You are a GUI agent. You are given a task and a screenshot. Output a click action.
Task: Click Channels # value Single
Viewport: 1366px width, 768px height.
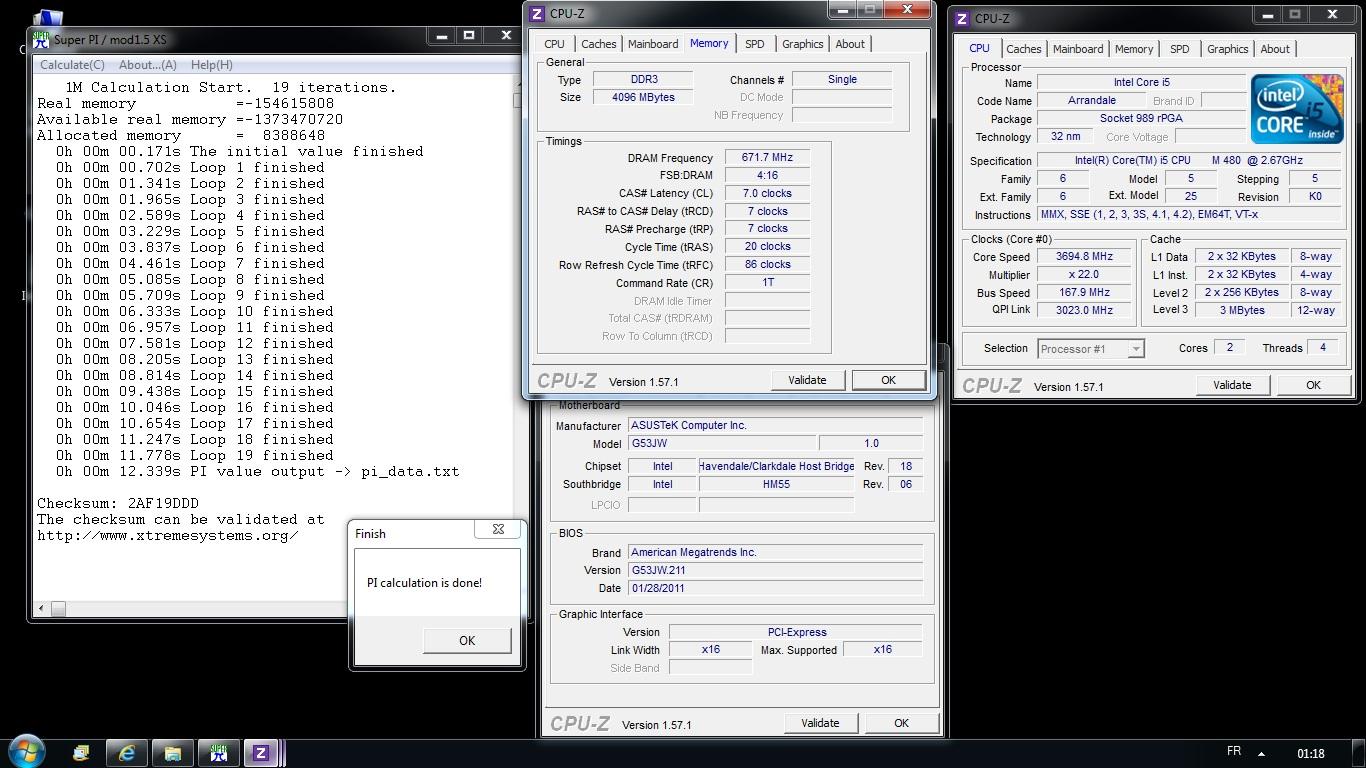(x=842, y=80)
